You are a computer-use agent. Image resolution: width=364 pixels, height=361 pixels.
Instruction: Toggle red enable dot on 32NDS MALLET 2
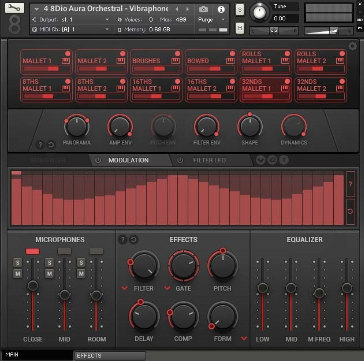click(x=342, y=82)
